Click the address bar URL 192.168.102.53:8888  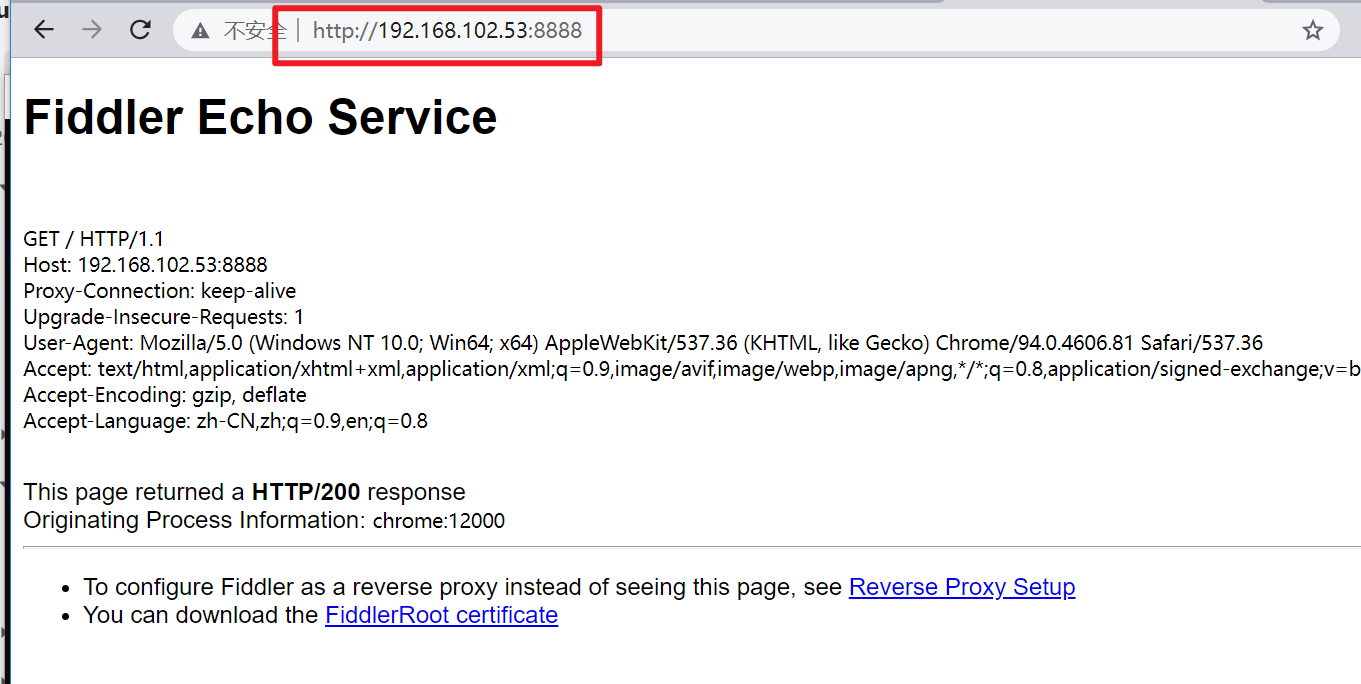click(x=447, y=30)
